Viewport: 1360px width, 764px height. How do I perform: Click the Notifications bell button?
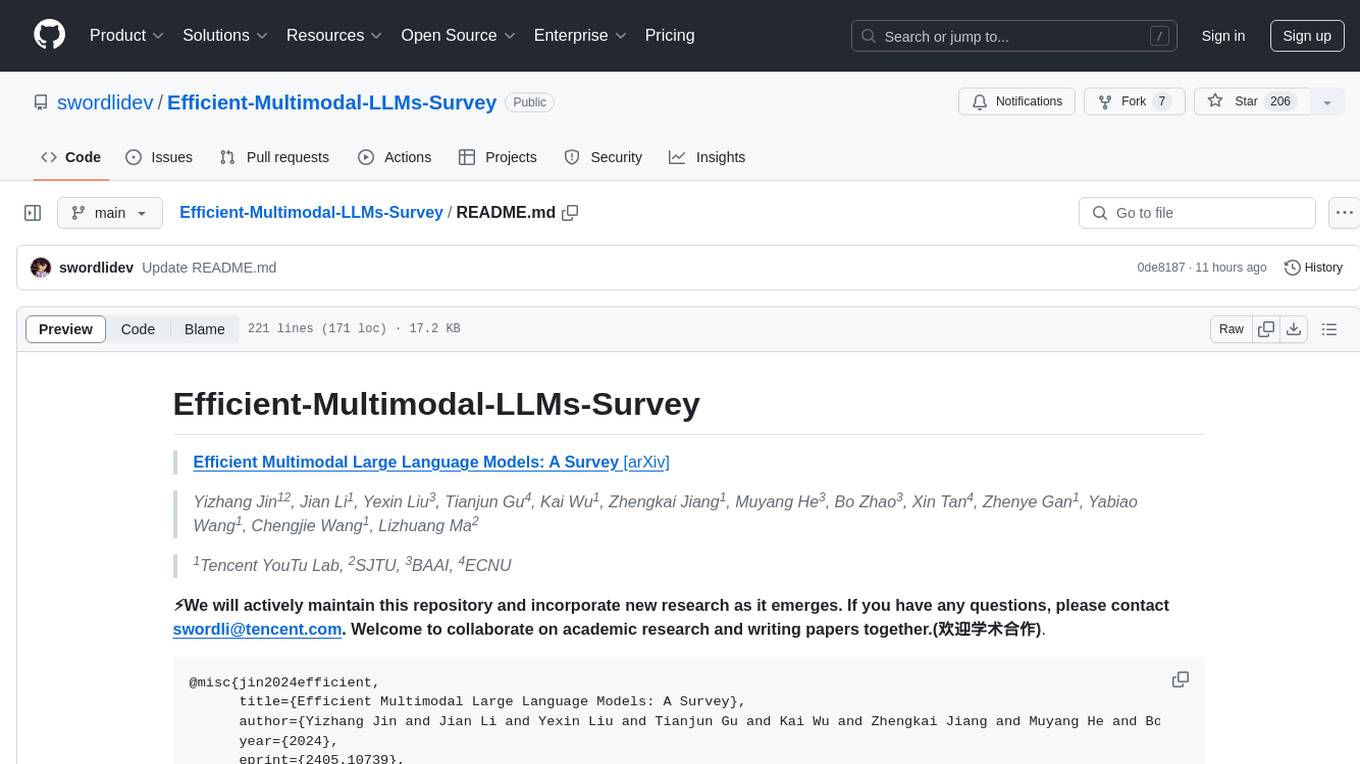point(1017,102)
